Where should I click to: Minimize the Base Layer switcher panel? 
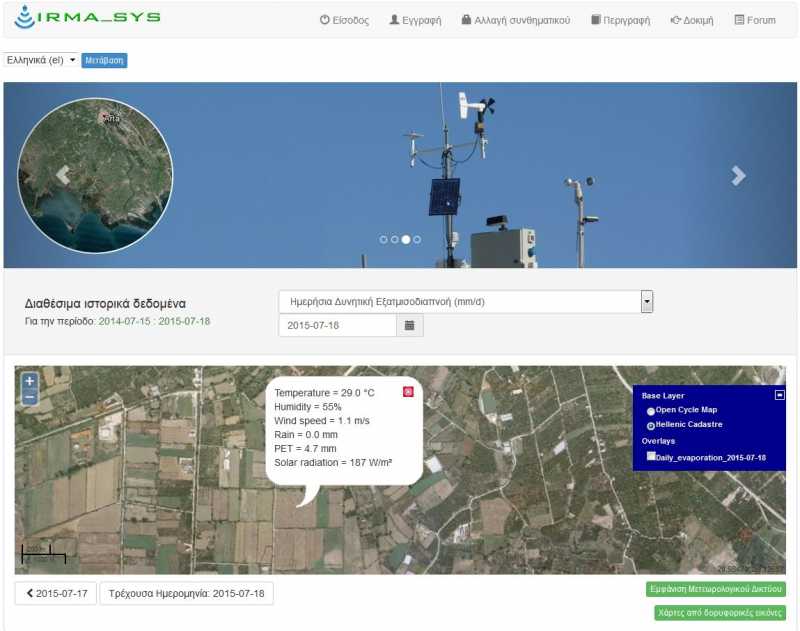click(x=779, y=395)
